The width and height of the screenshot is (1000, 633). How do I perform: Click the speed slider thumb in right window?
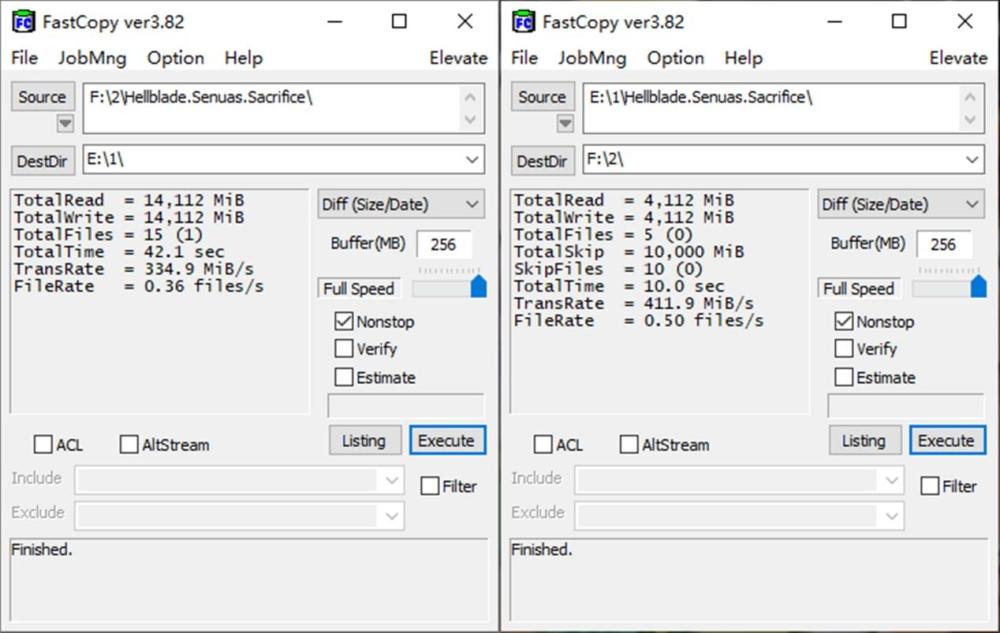point(978,286)
